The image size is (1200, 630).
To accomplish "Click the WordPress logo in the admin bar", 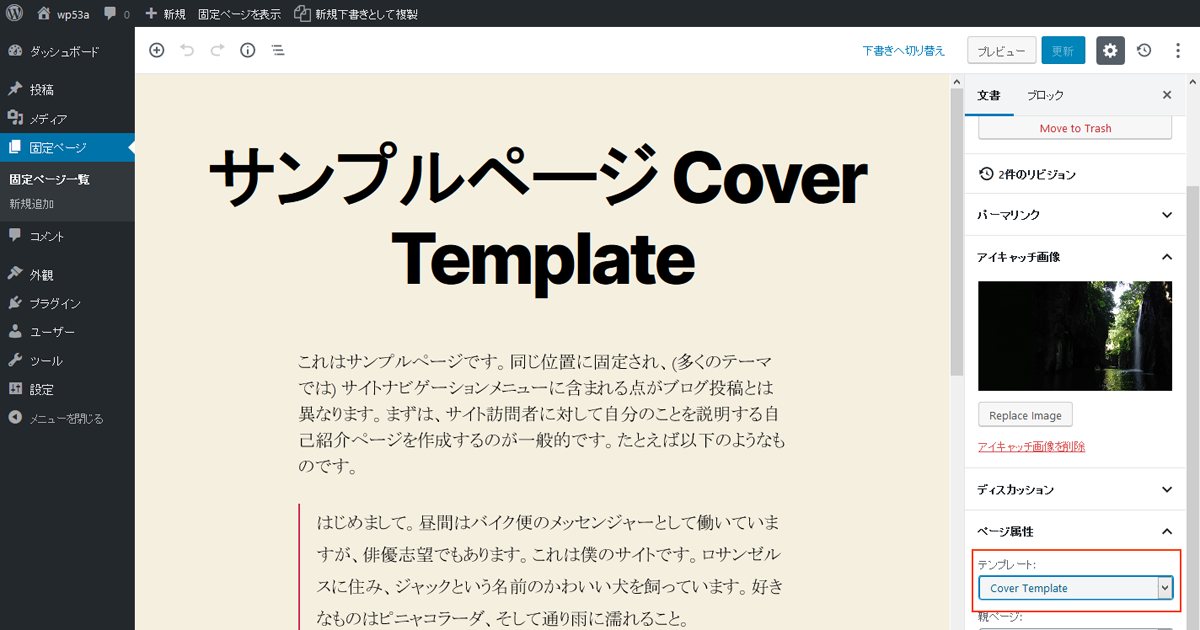I will [11, 13].
